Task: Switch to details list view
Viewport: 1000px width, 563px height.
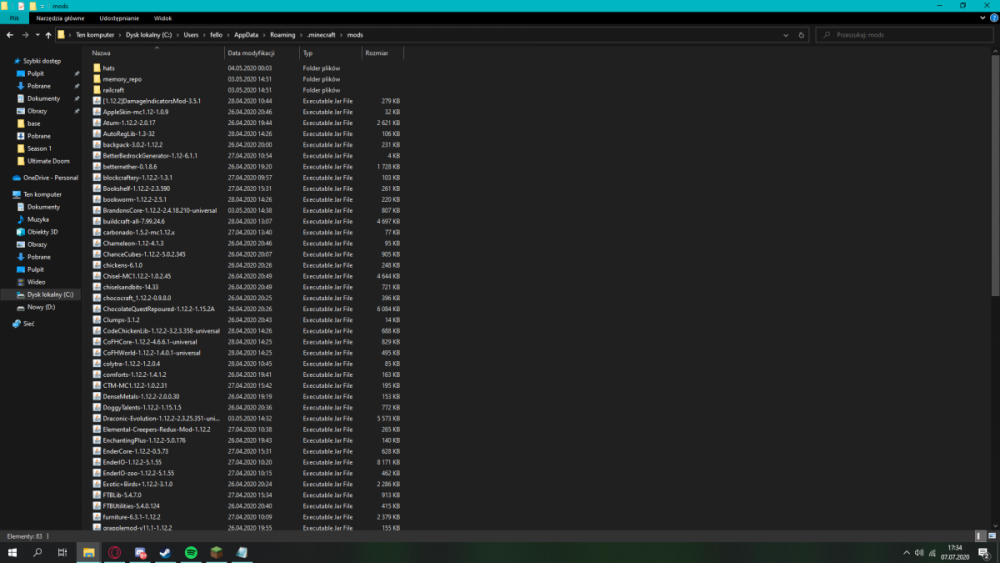Action: [x=981, y=537]
